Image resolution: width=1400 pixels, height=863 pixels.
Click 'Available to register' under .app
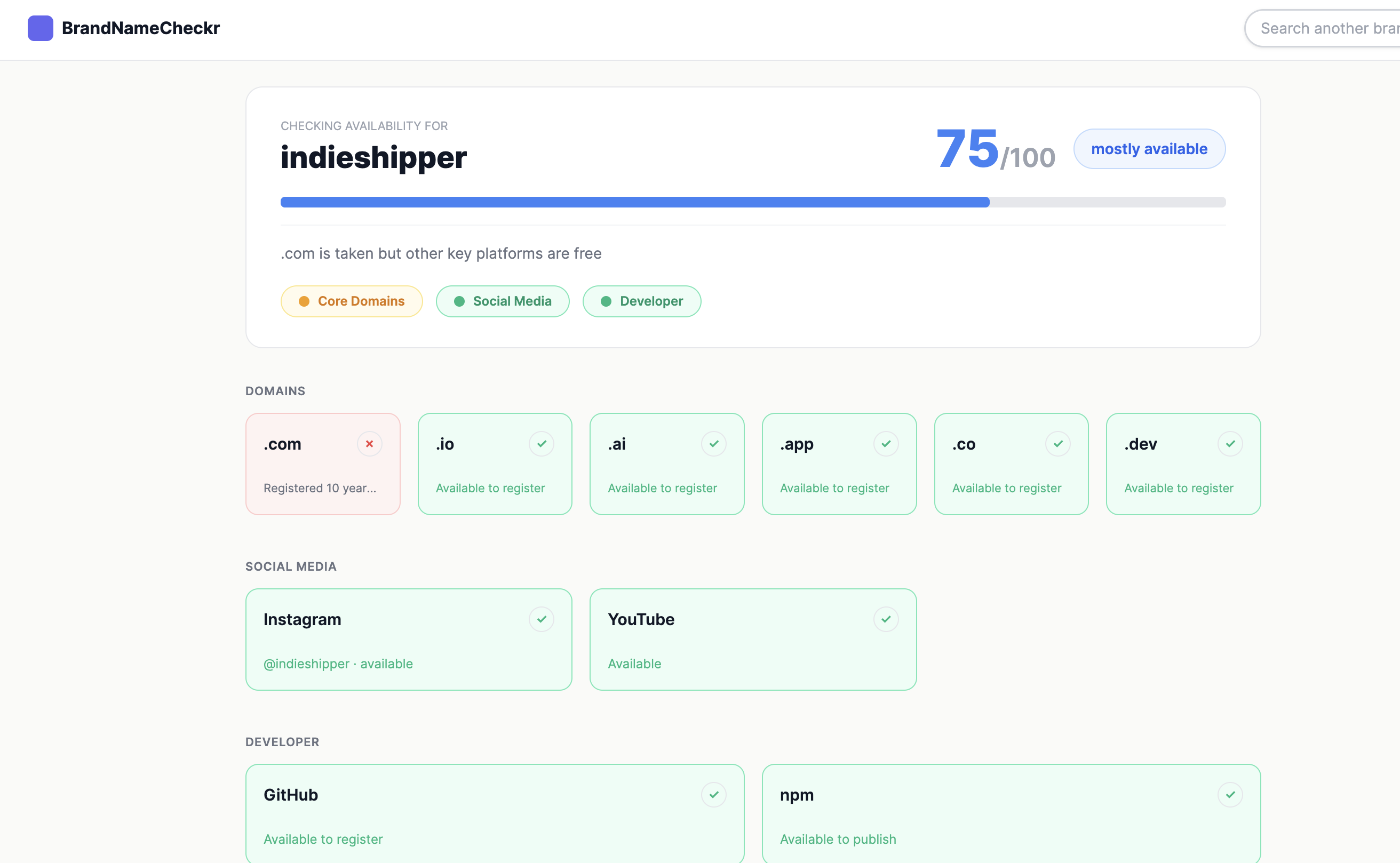pos(835,488)
